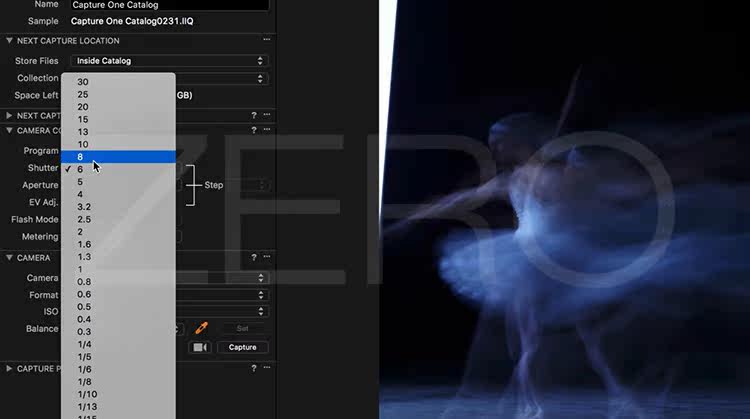The image size is (750, 419).
Task: Open the Format dropdown
Action: coord(221,295)
